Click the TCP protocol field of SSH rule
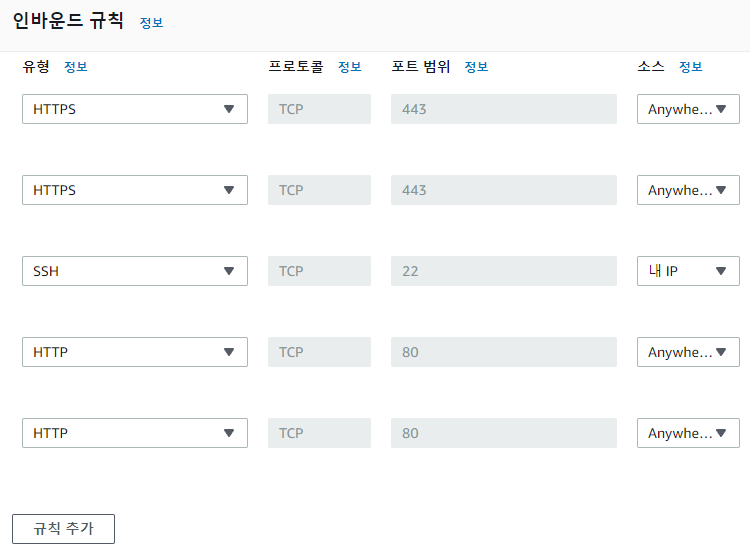750x549 pixels. tap(319, 271)
